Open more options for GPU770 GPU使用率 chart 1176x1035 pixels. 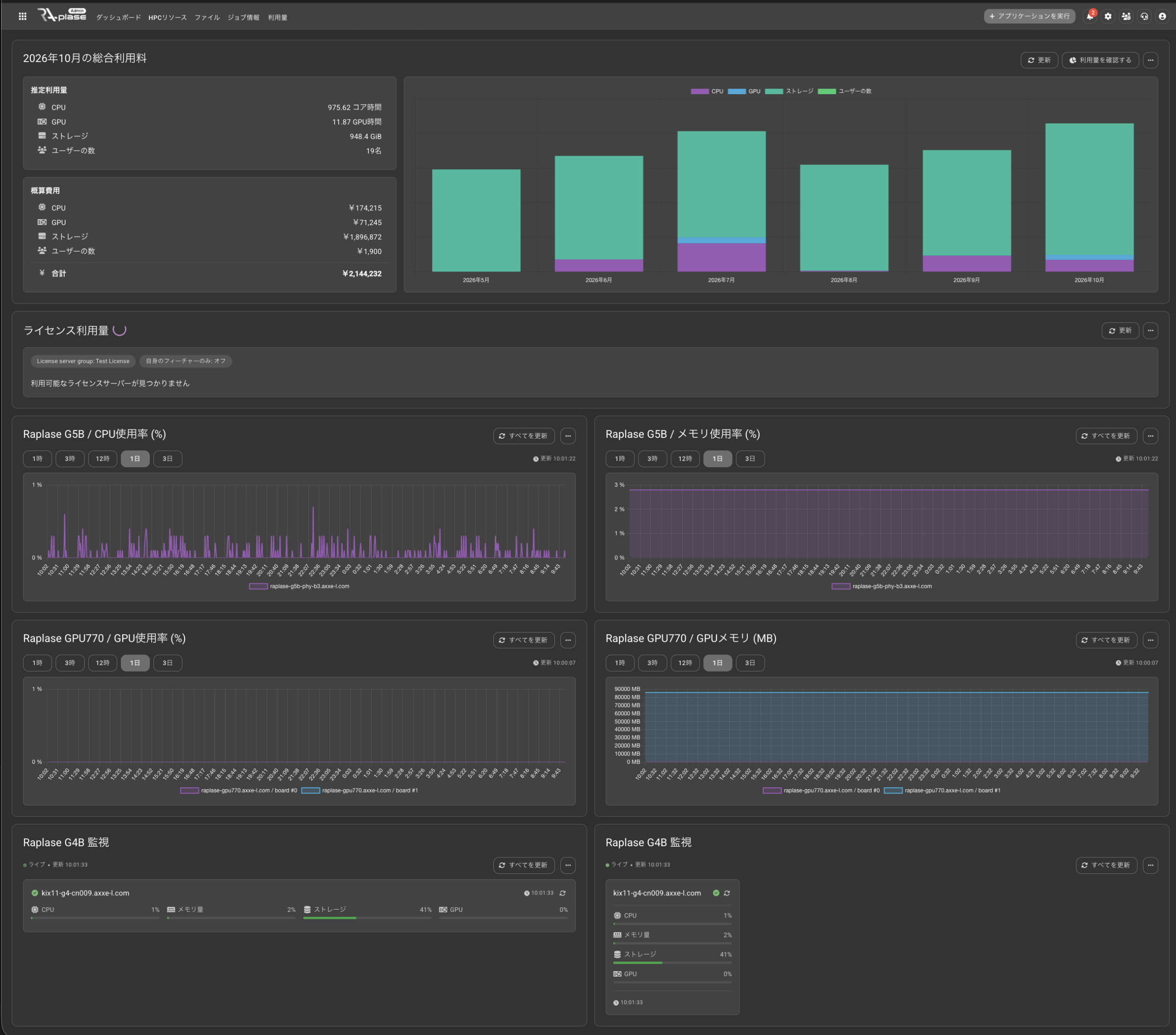568,640
